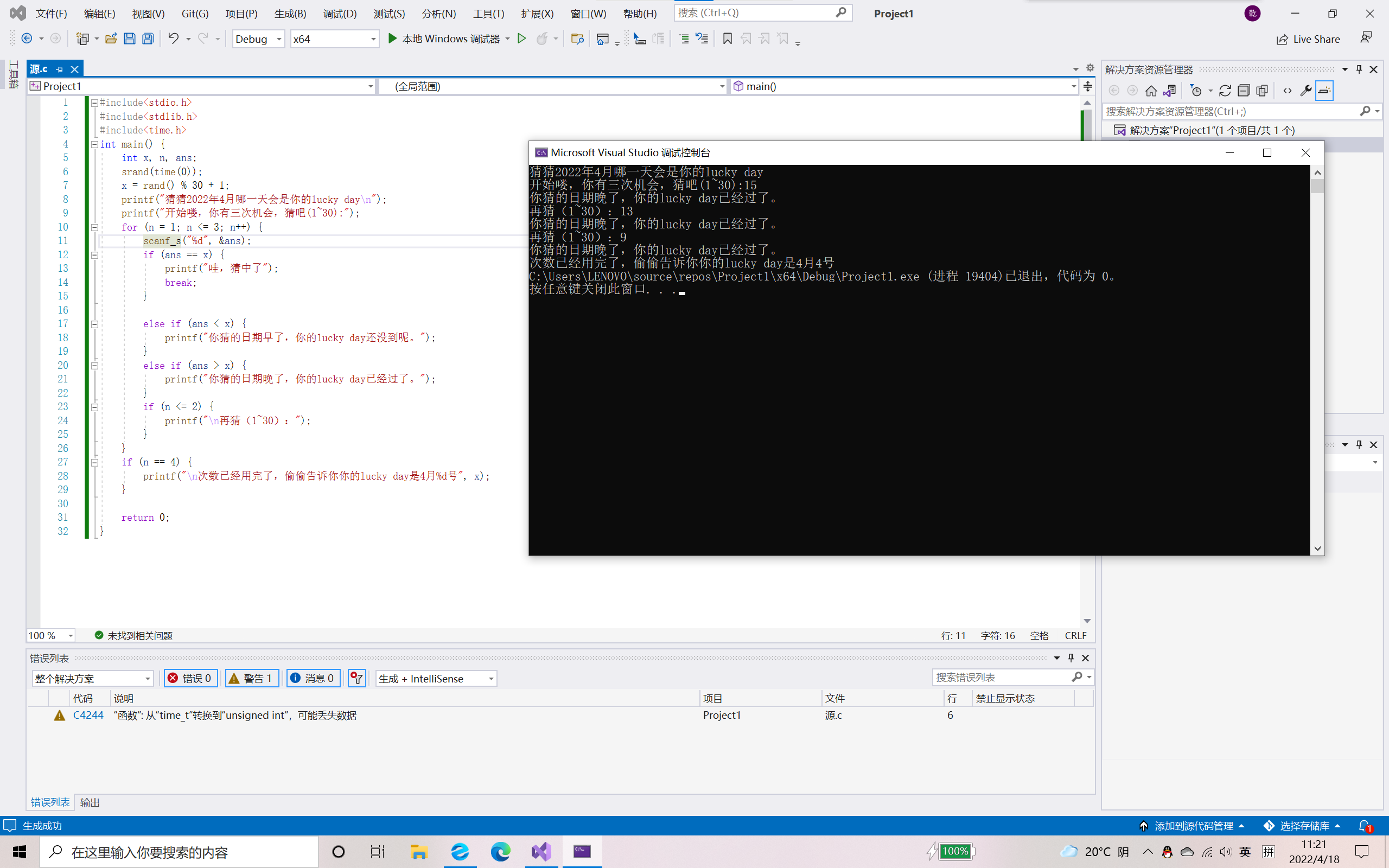Open the Debug (调试) menu

click(339, 14)
